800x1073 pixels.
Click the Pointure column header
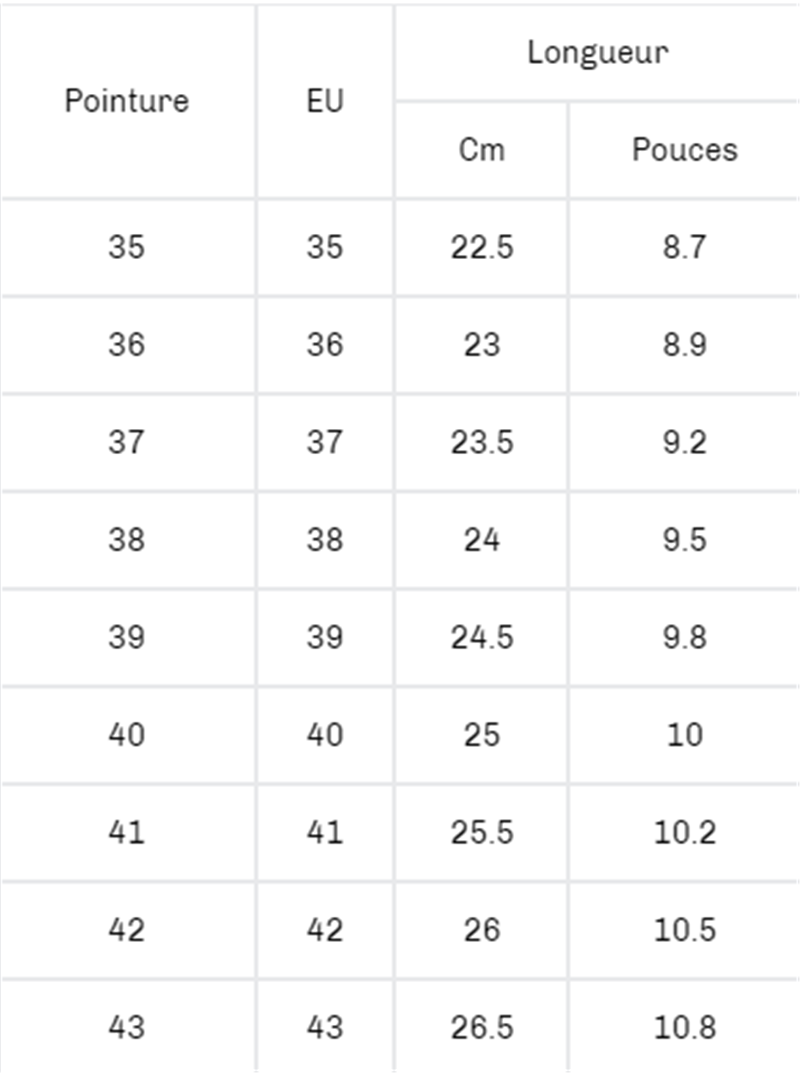(126, 101)
